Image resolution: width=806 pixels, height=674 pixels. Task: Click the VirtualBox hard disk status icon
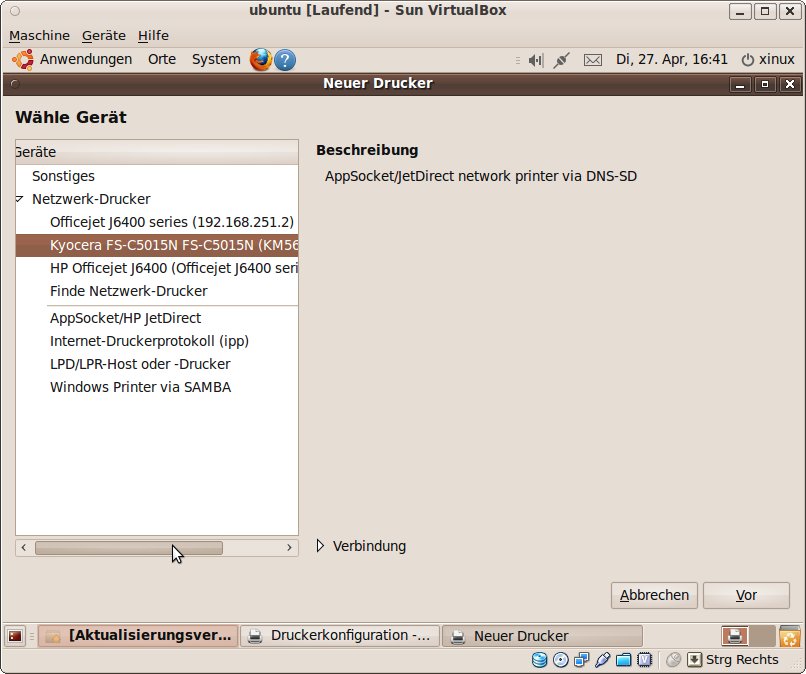(x=541, y=660)
